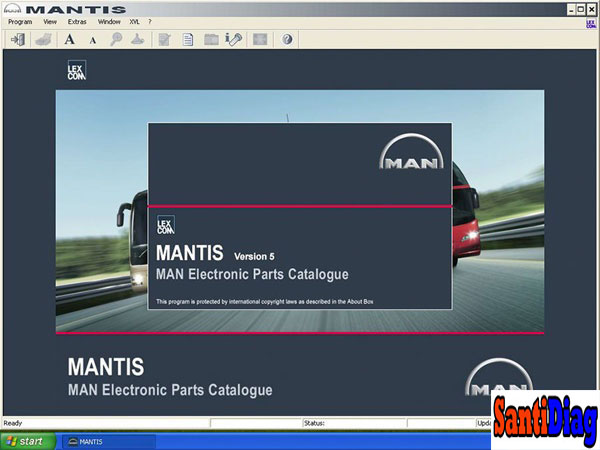Open the Program menu
The height and width of the screenshot is (450, 600).
20,22
